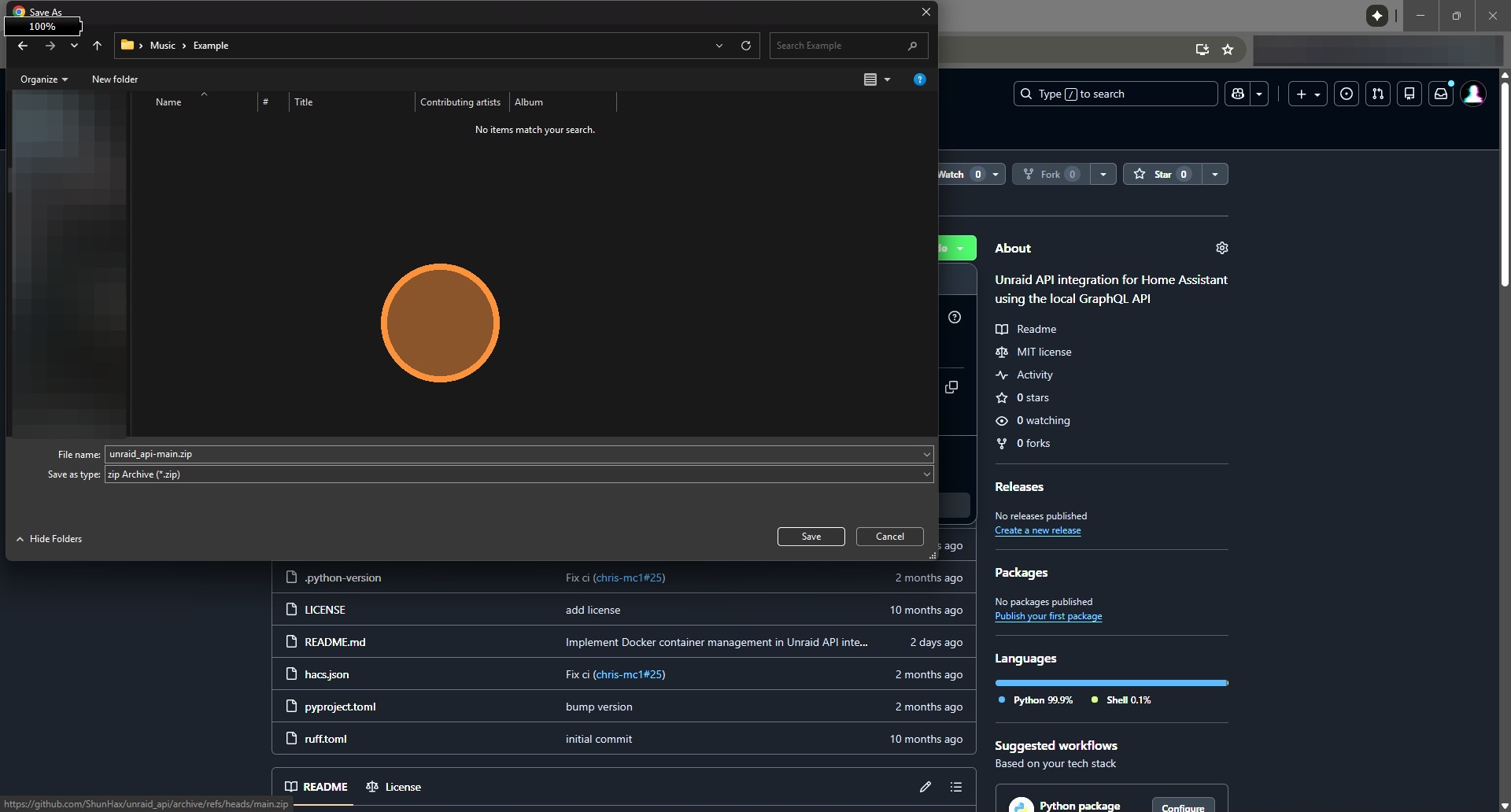Open the Organize dropdown menu
The height and width of the screenshot is (812, 1511).
44,79
